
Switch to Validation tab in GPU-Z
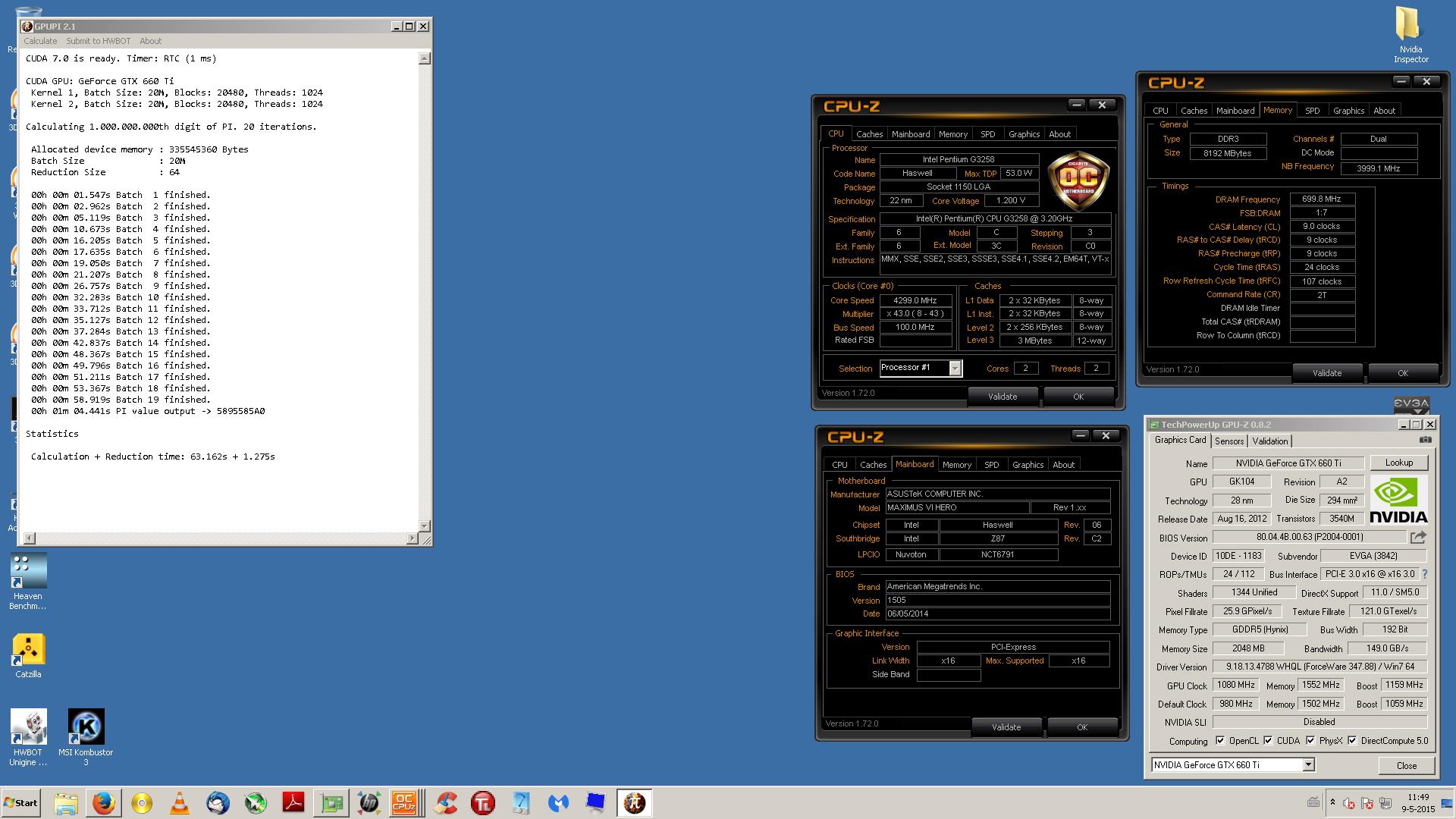point(1269,441)
